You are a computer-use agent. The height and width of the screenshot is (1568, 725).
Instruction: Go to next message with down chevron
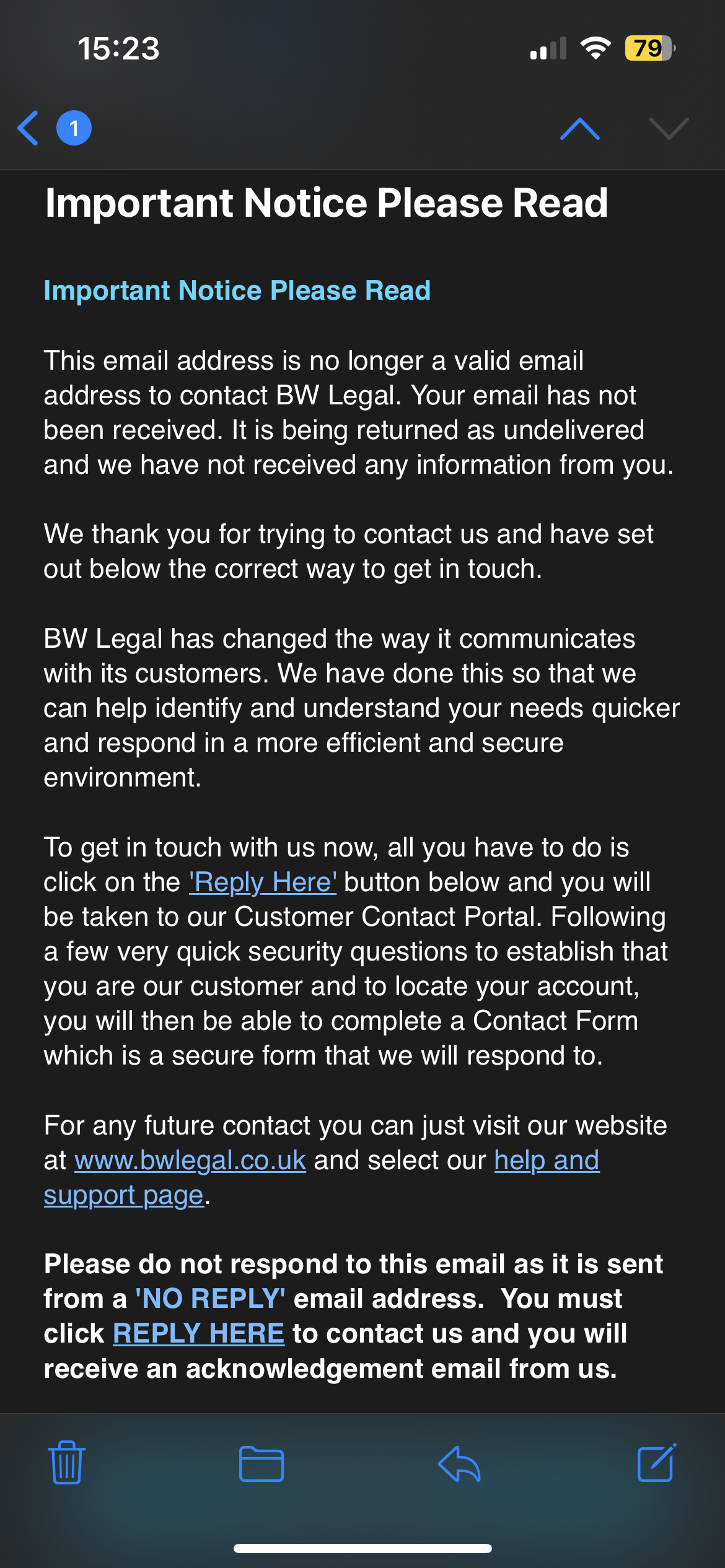pos(669,128)
